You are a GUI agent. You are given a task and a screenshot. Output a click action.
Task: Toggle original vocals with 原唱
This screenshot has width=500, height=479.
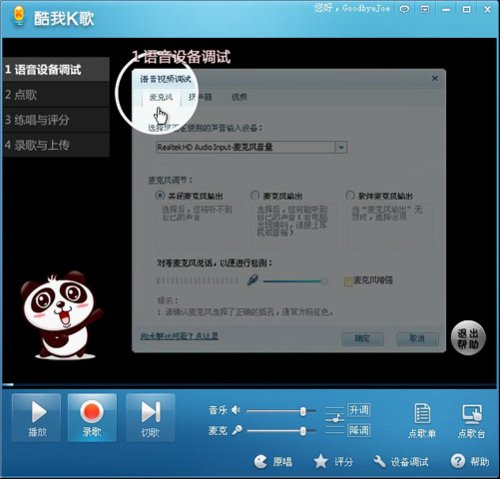[x=273, y=462]
